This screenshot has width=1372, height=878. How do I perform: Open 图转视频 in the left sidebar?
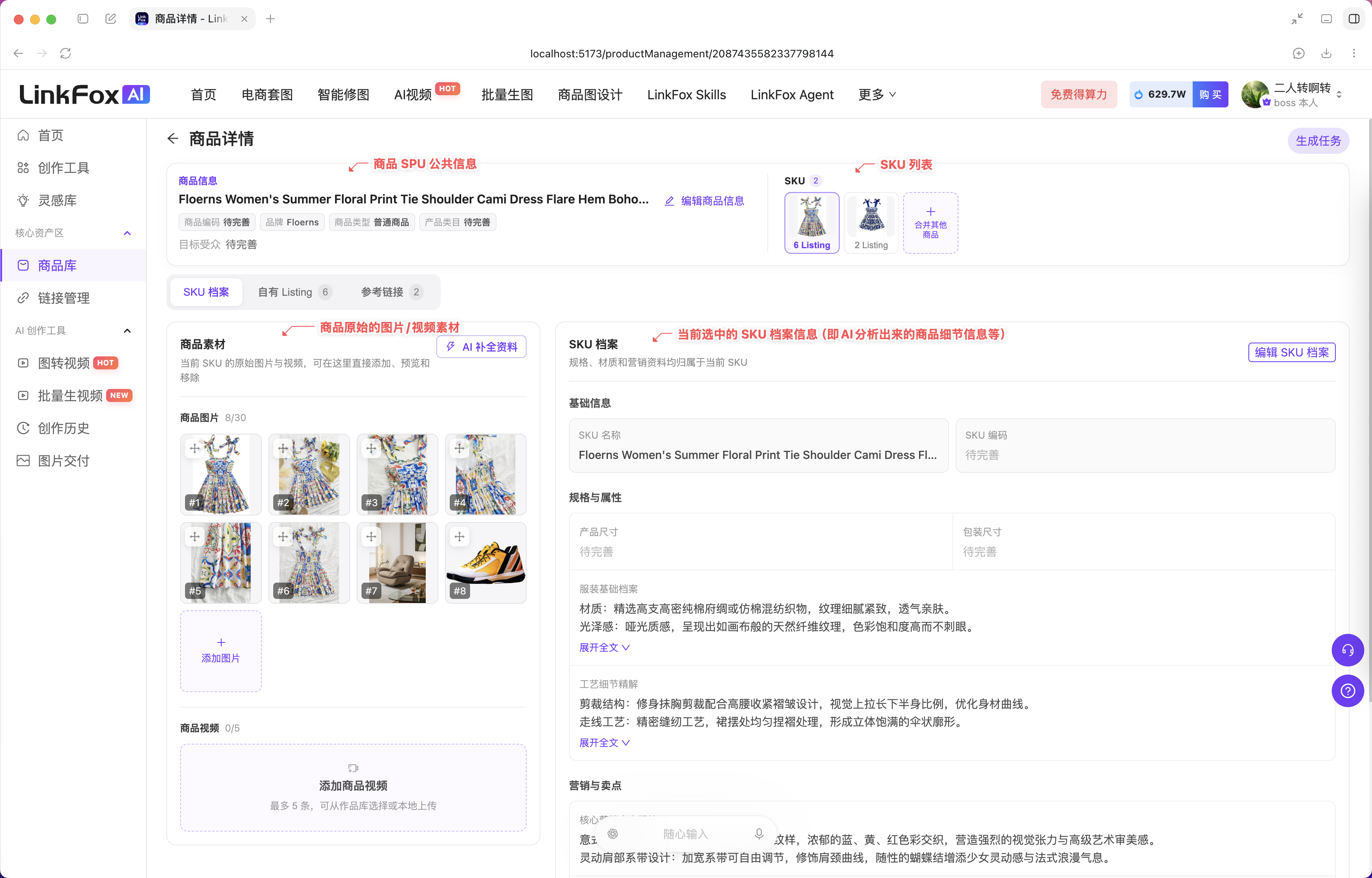click(x=73, y=363)
